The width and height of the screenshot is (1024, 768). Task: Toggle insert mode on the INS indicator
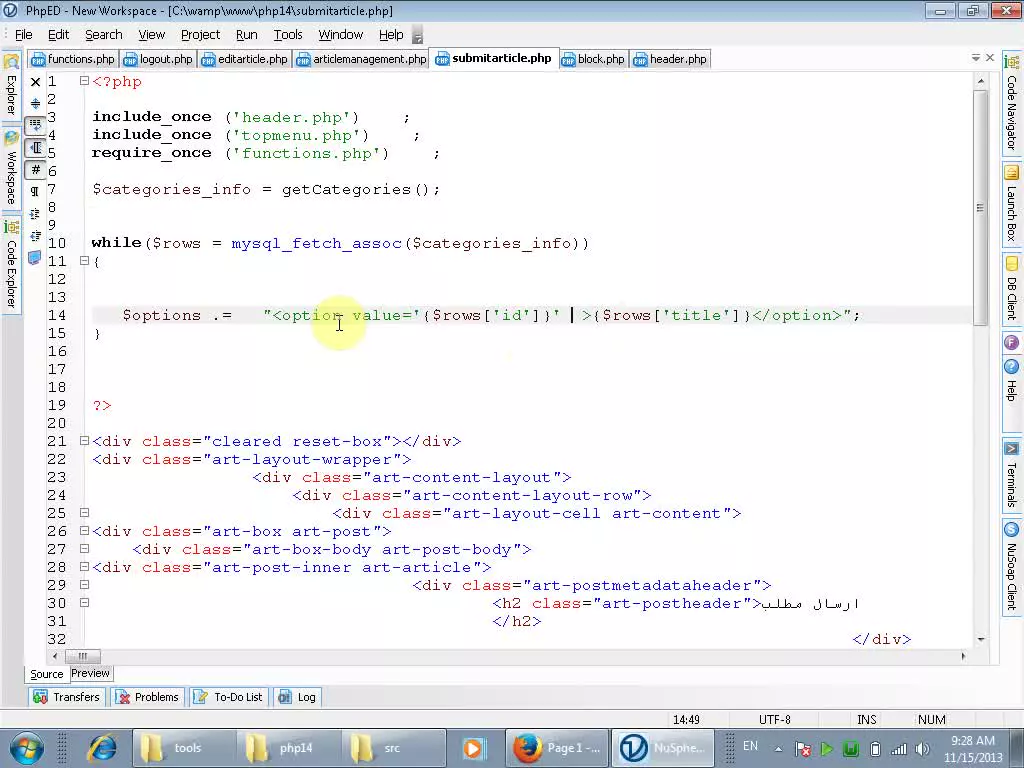[866, 719]
